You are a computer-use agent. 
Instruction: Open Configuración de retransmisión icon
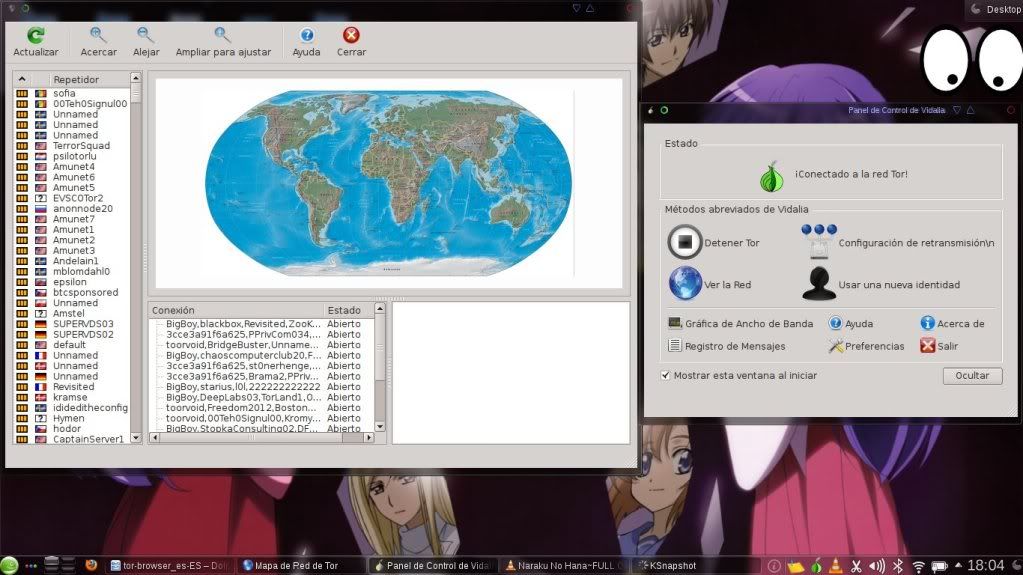tap(819, 241)
